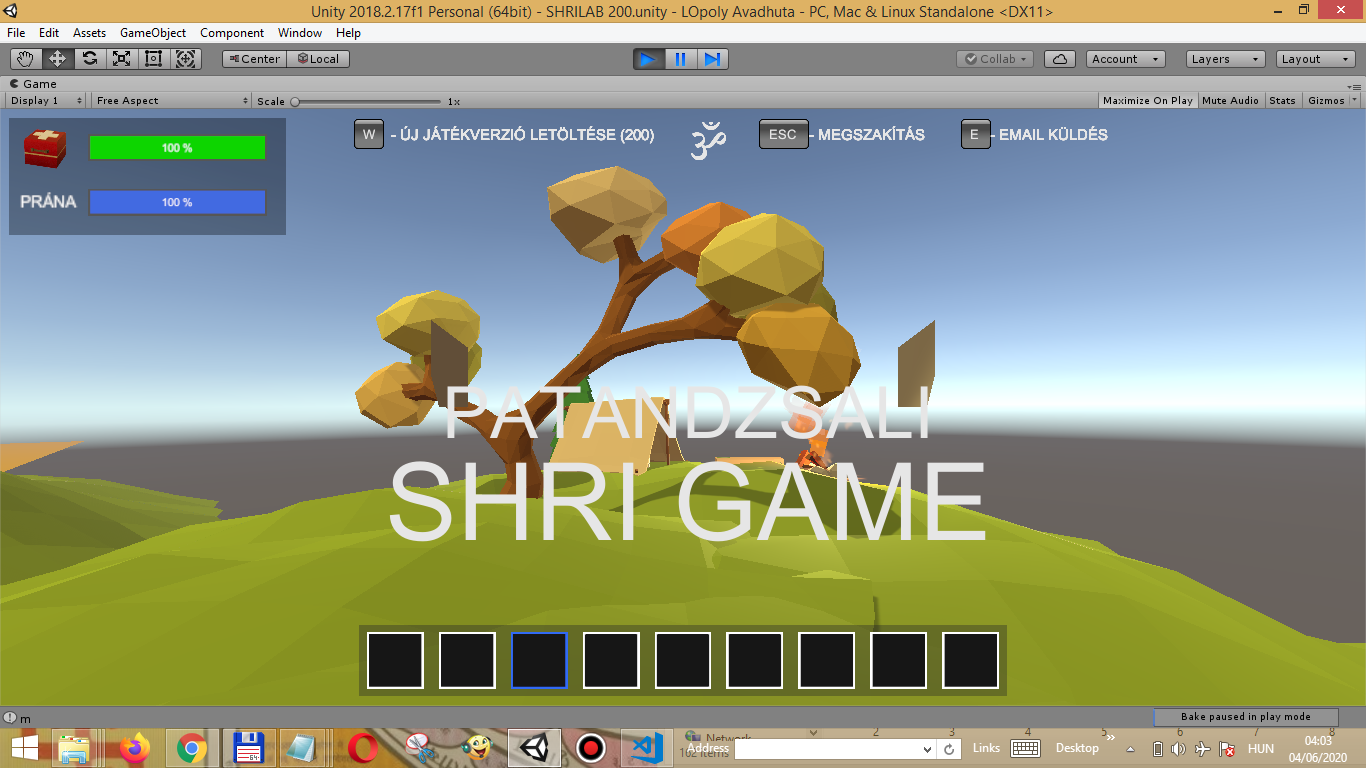The width and height of the screenshot is (1366, 768).
Task: Toggle the Stats overlay
Action: click(x=1282, y=101)
